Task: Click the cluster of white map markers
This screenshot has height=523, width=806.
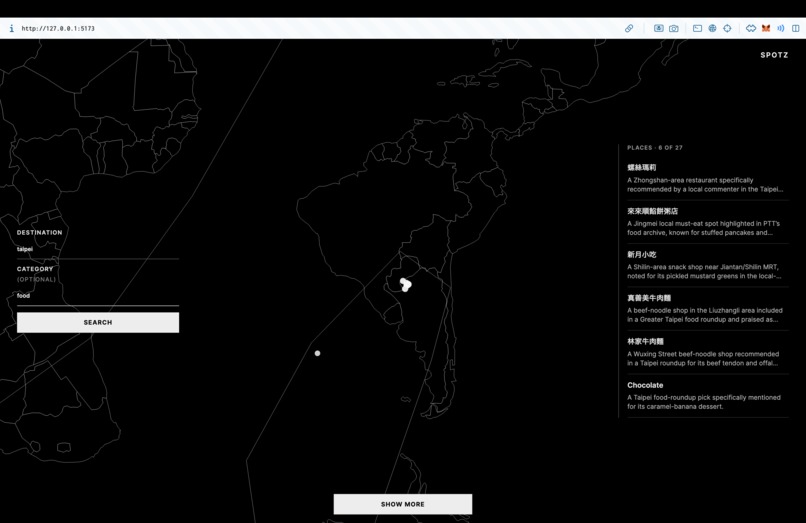Action: [x=406, y=284]
